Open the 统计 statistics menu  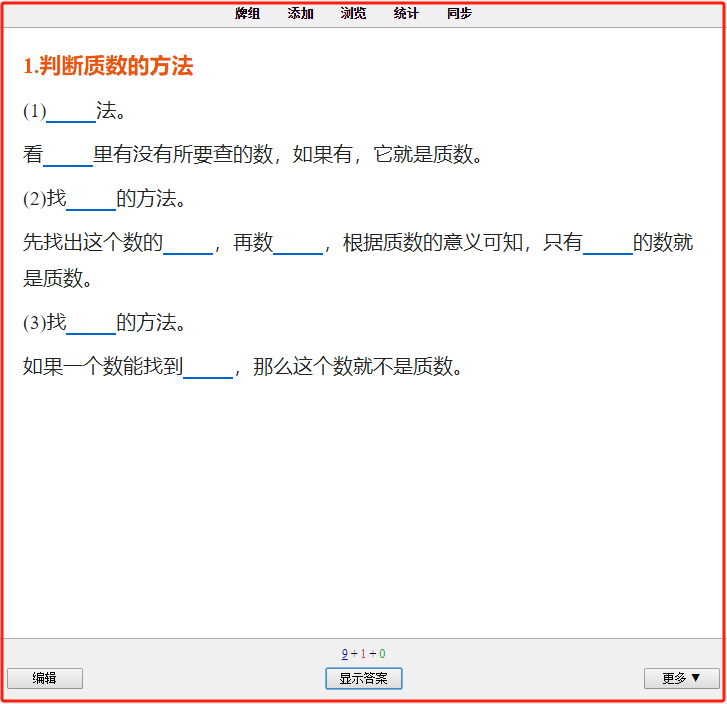tap(406, 13)
